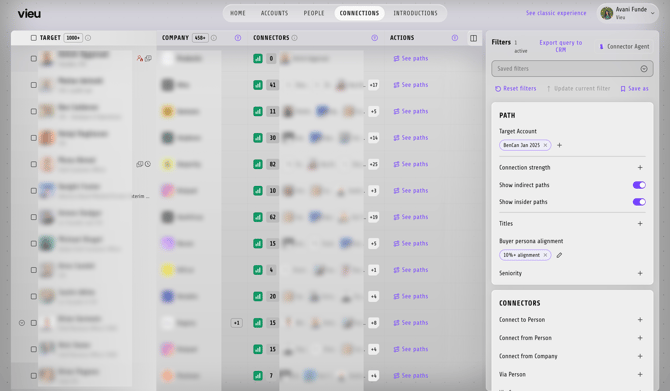Image resolution: width=670 pixels, height=391 pixels.
Task: Toggle Show indirect paths switch
Action: pyautogui.click(x=639, y=185)
